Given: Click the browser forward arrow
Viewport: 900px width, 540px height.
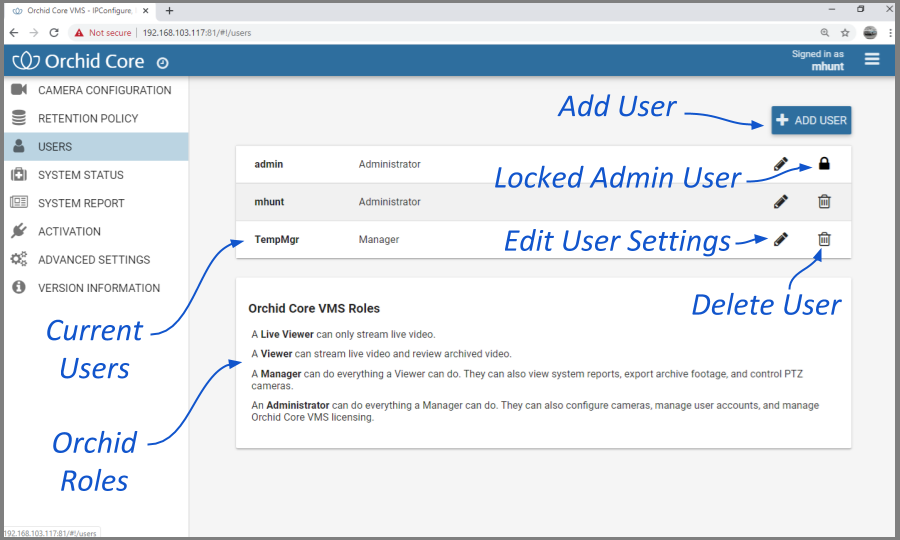Looking at the screenshot, I should click(34, 33).
